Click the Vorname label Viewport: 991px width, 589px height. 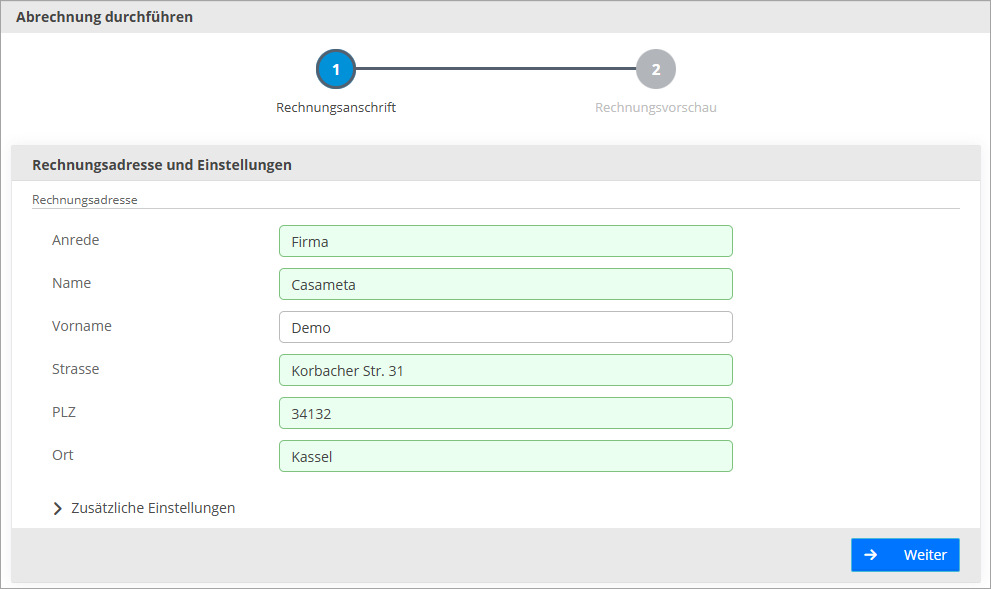pos(82,326)
